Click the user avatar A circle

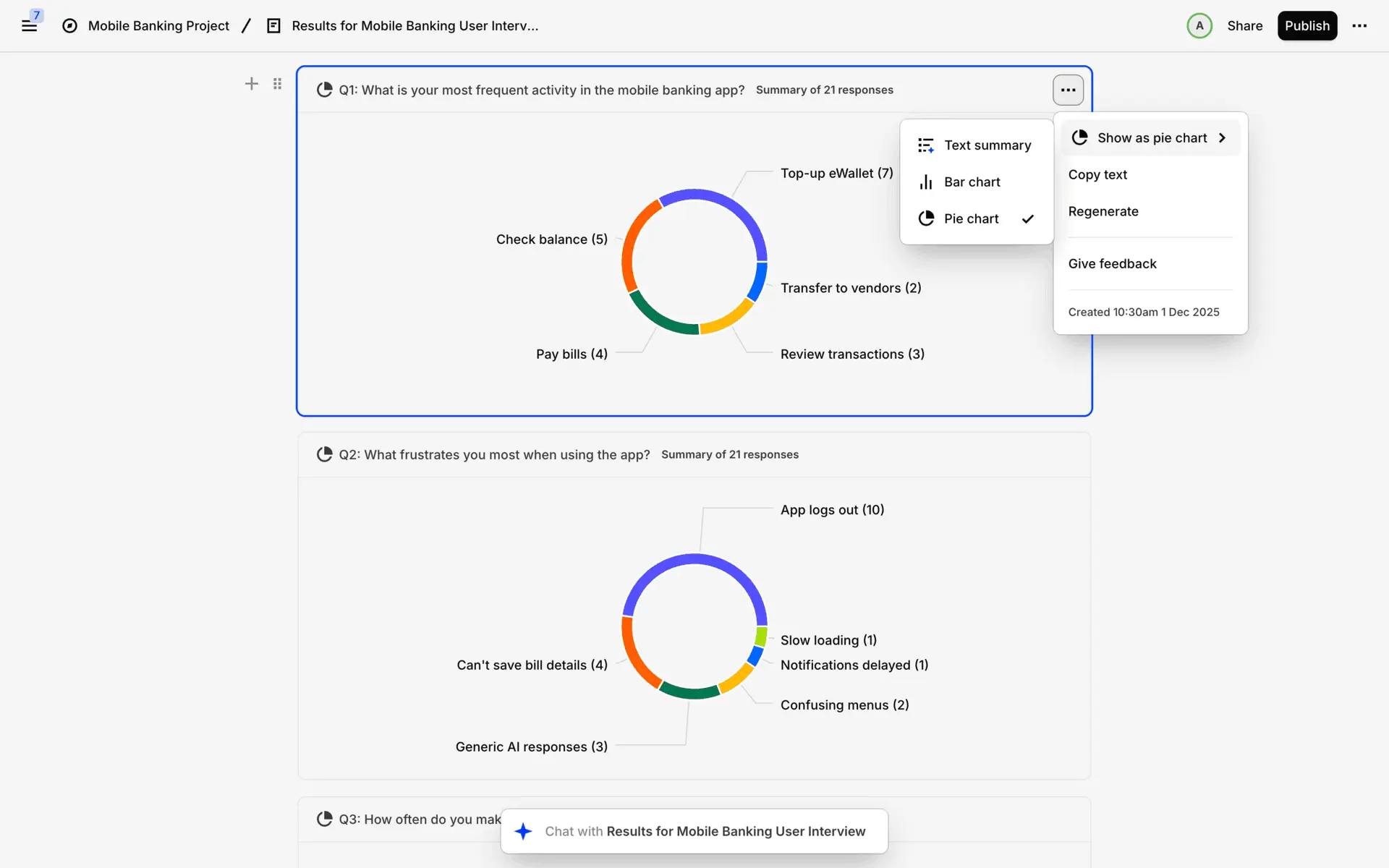click(x=1199, y=26)
